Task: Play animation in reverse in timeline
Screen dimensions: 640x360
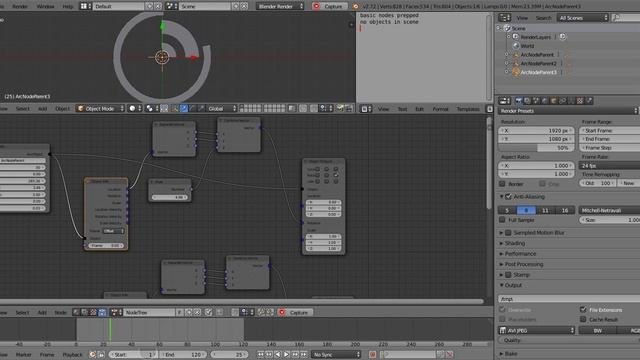Action: coord(278,354)
